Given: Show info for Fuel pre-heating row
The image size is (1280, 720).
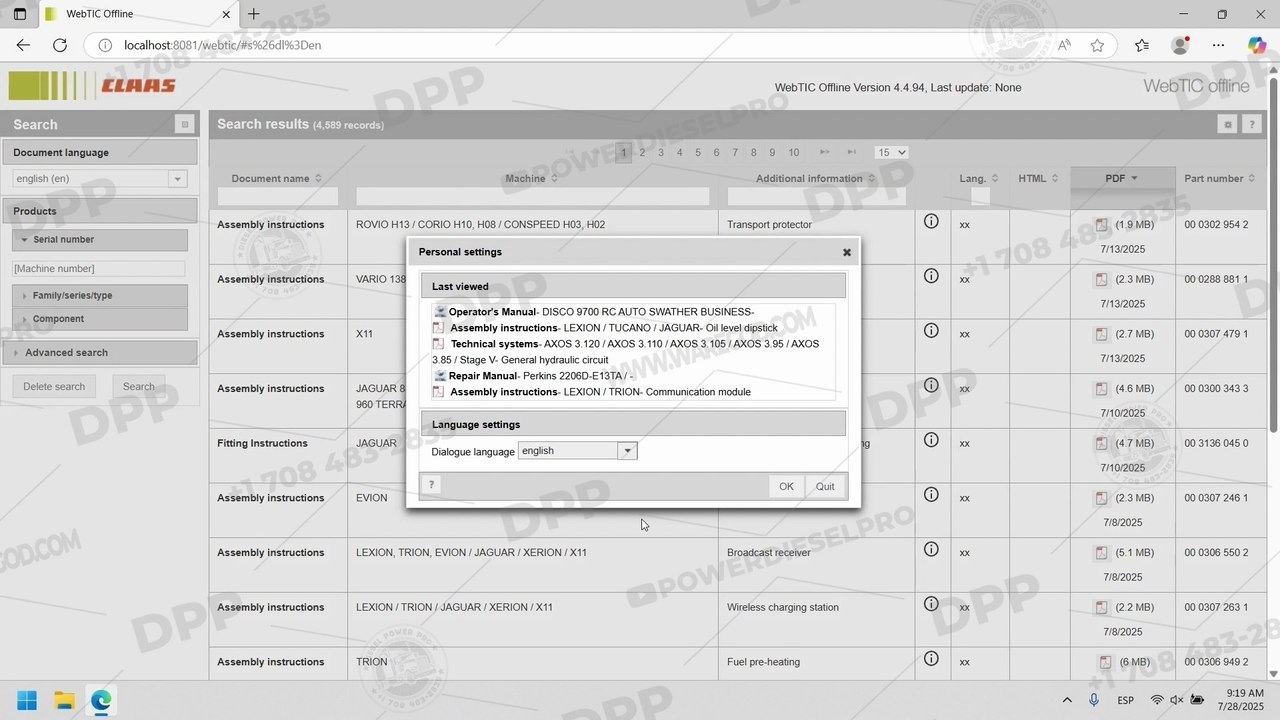Looking at the screenshot, I should (931, 658).
